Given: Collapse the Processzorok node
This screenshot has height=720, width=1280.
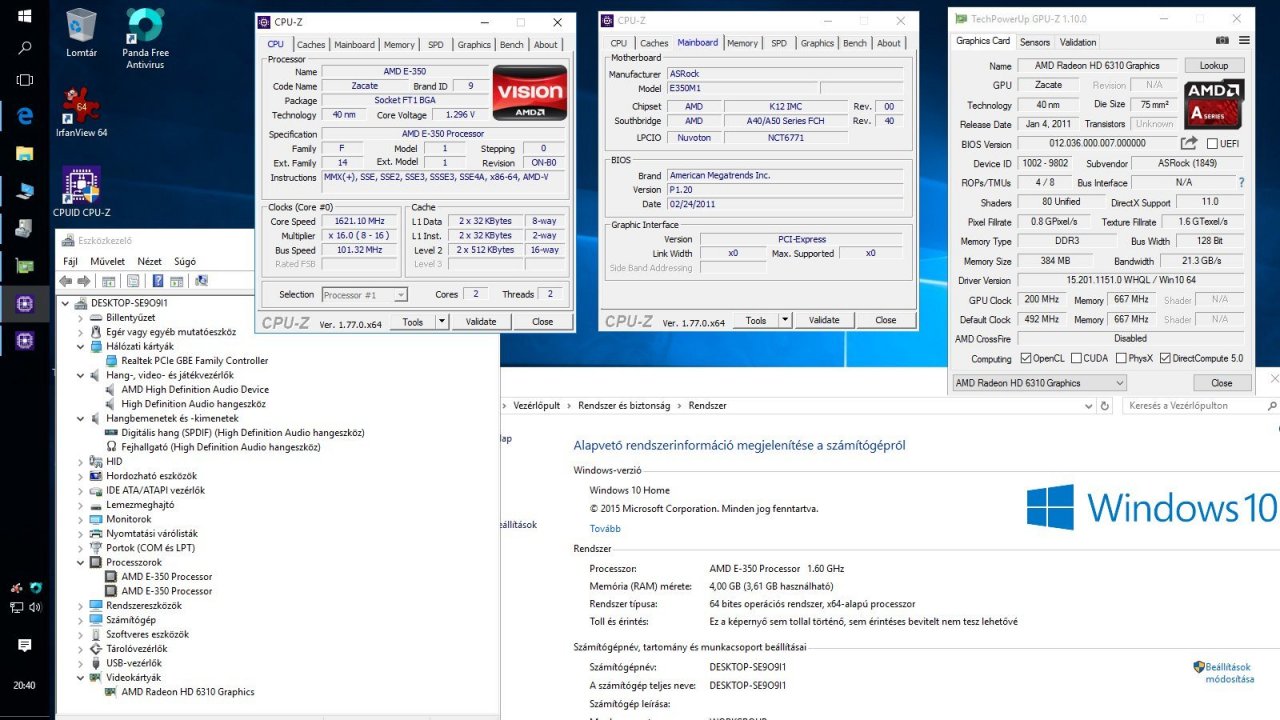Looking at the screenshot, I should pyautogui.click(x=81, y=562).
